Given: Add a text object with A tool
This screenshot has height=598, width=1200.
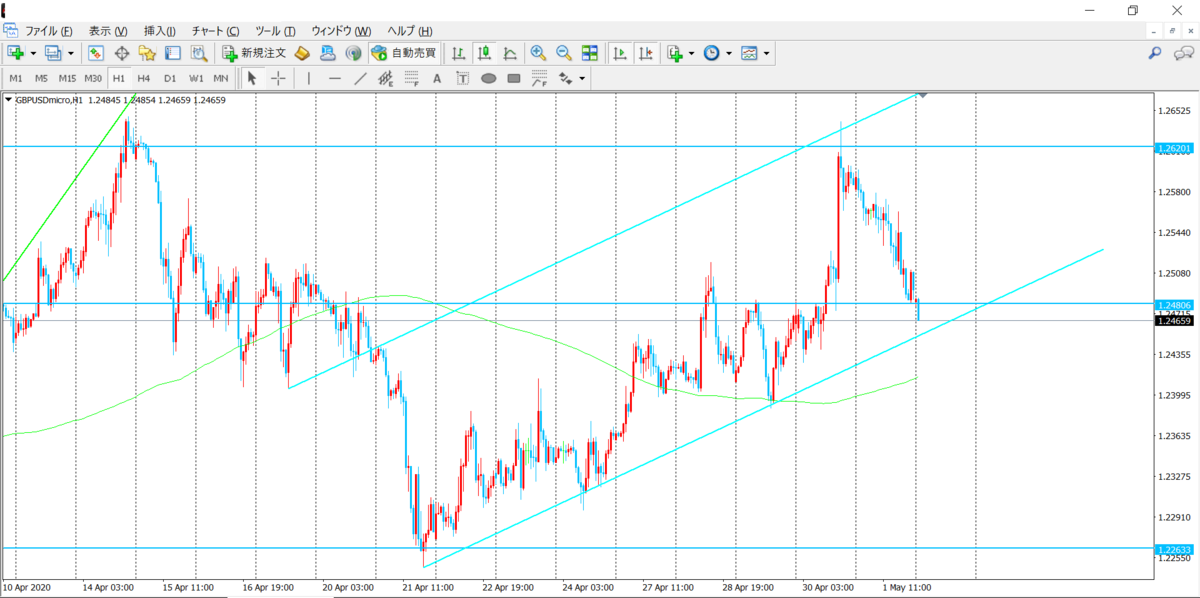Looking at the screenshot, I should (437, 78).
